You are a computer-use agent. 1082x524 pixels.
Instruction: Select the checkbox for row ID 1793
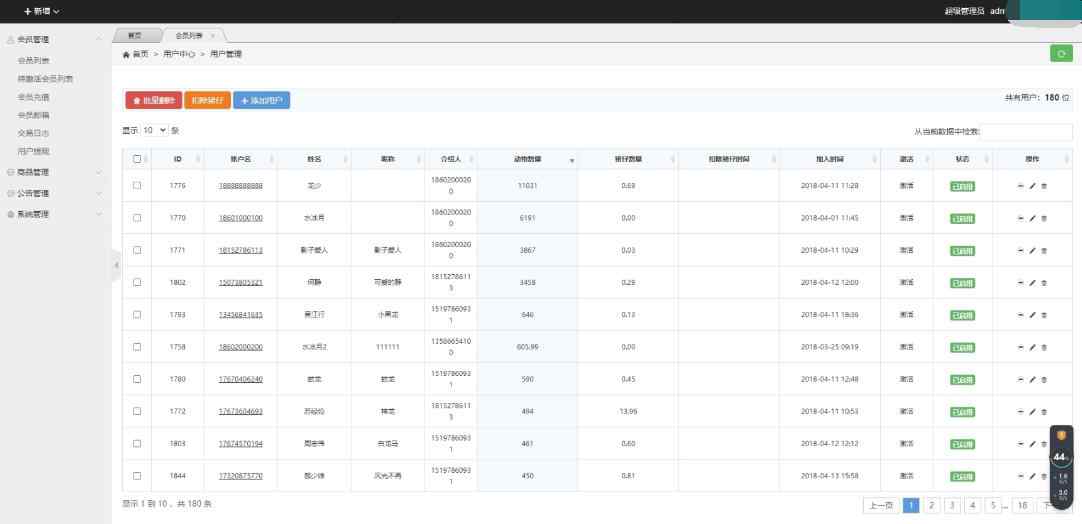point(137,315)
